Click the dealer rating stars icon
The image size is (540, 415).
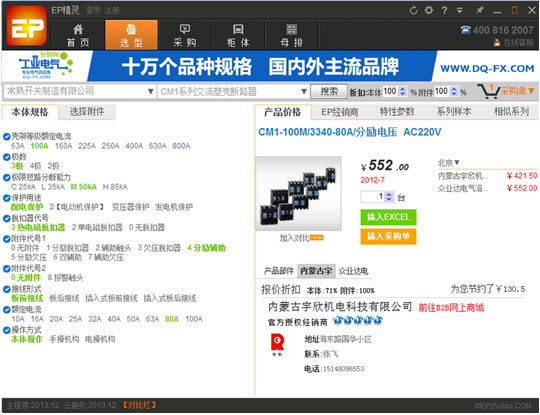[x=358, y=321]
